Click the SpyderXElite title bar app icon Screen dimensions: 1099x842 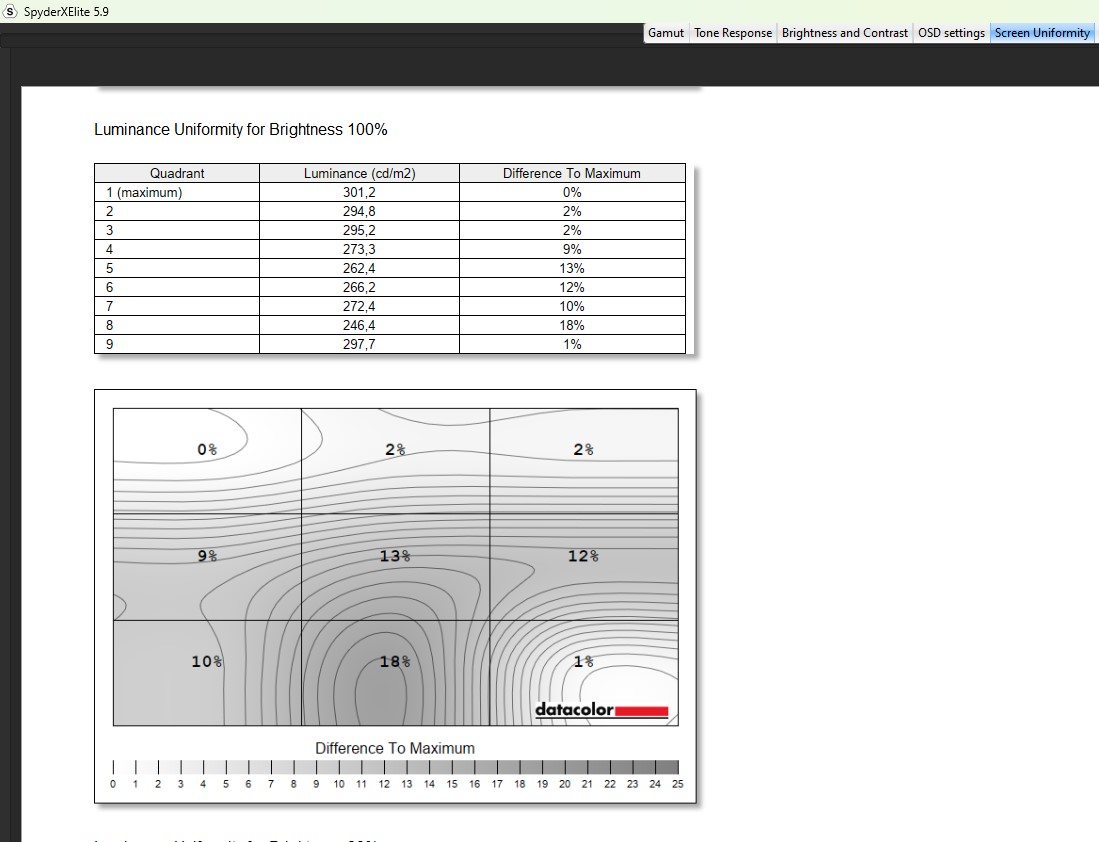click(11, 11)
